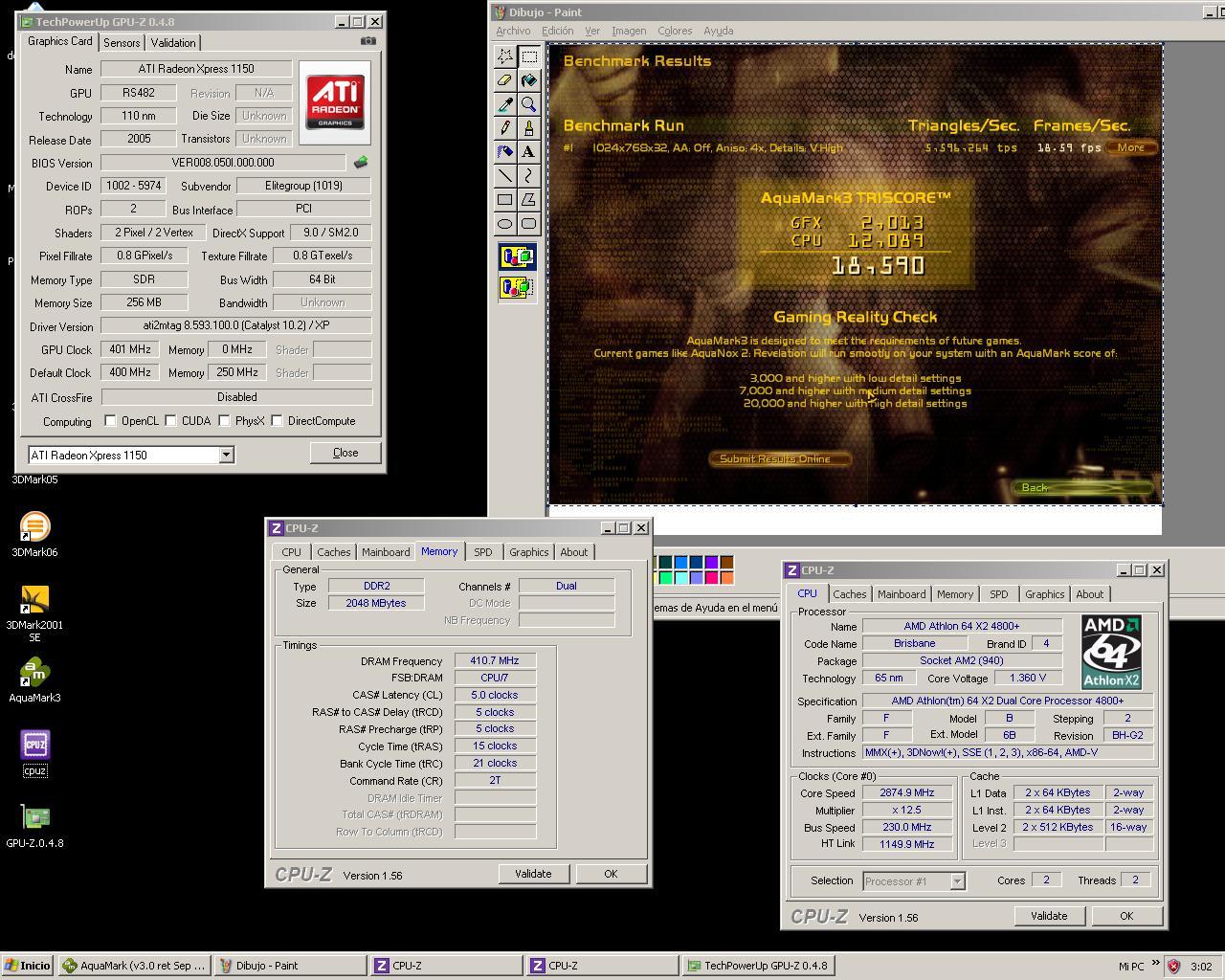1225x980 pixels.
Task: Enable the OpenCL checkbox in GPU-Z
Action: [110, 421]
